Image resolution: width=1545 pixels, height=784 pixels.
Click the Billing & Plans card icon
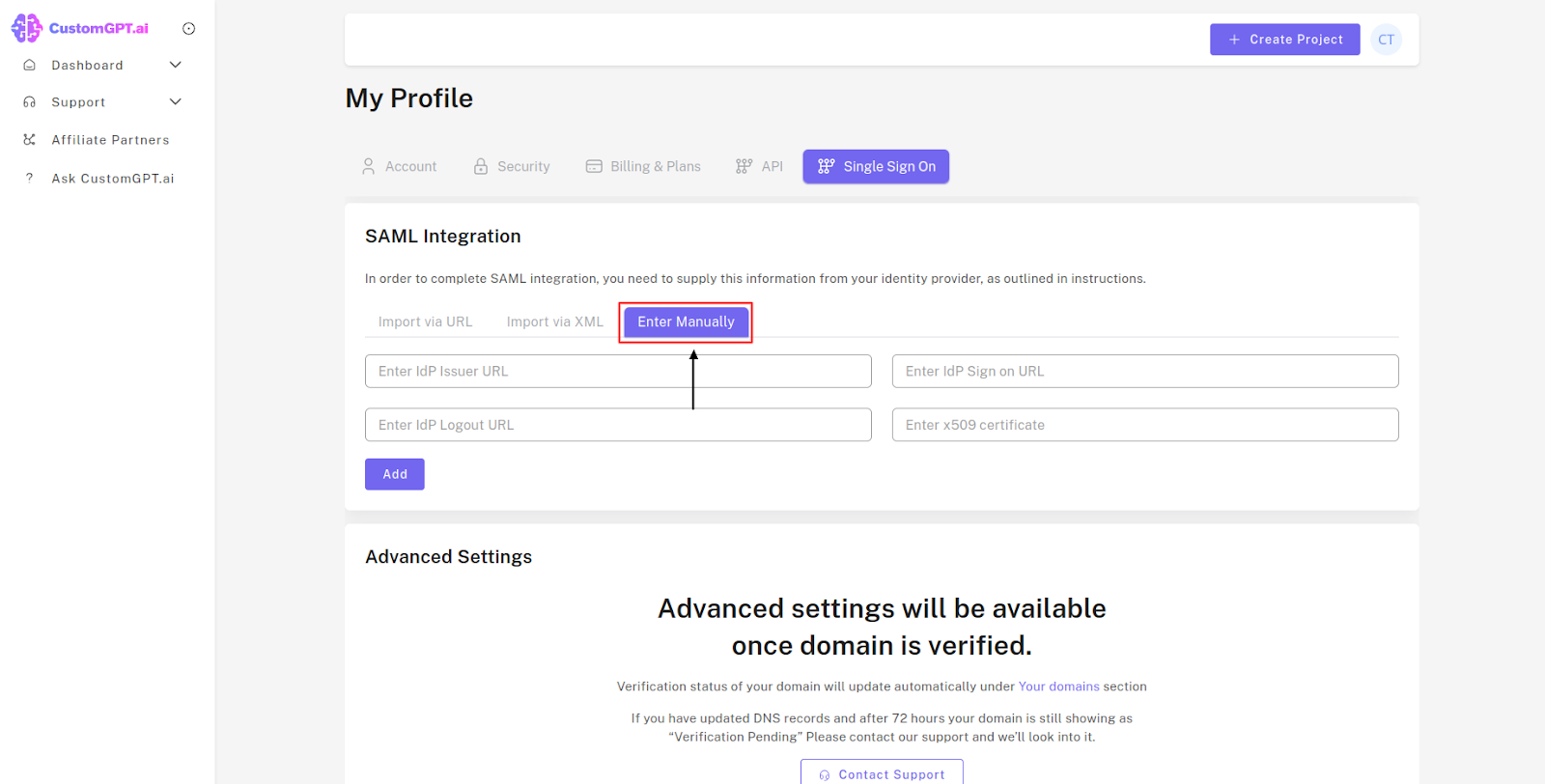[594, 166]
